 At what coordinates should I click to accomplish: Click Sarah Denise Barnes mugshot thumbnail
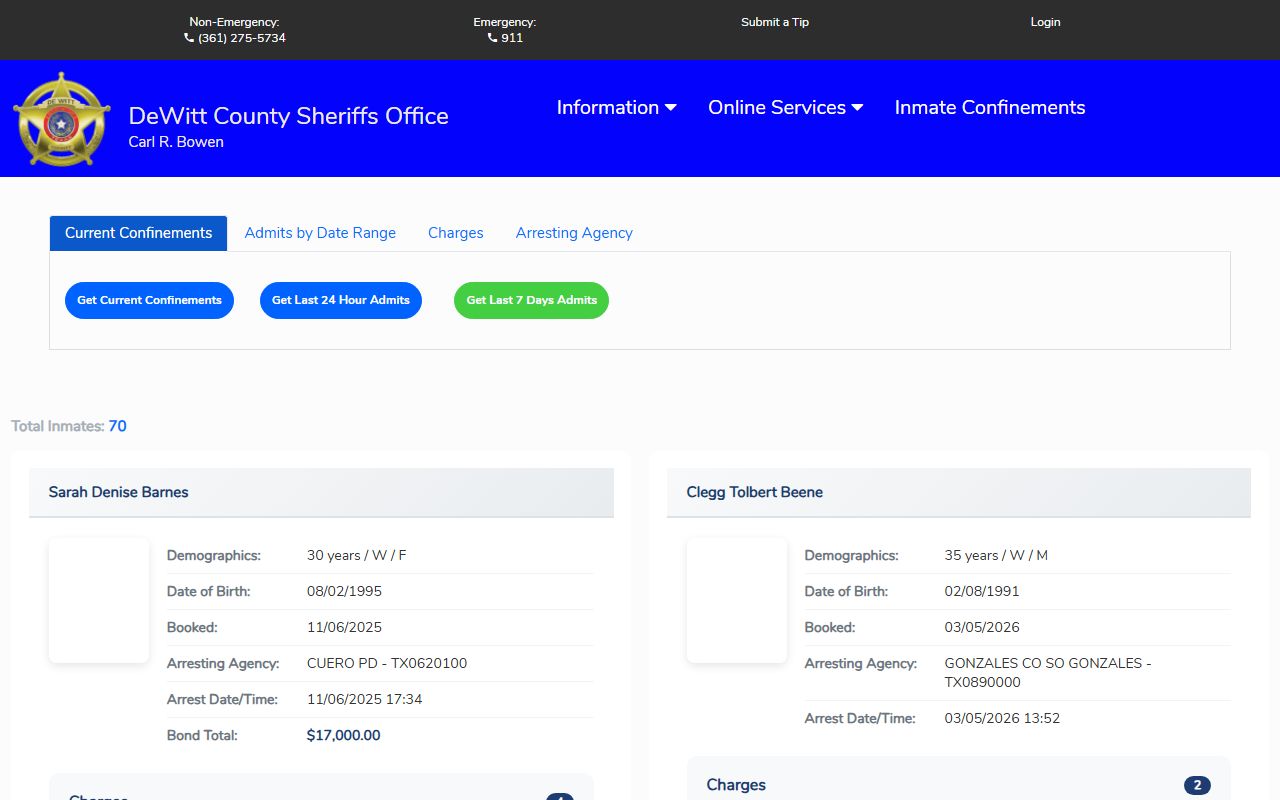point(99,600)
